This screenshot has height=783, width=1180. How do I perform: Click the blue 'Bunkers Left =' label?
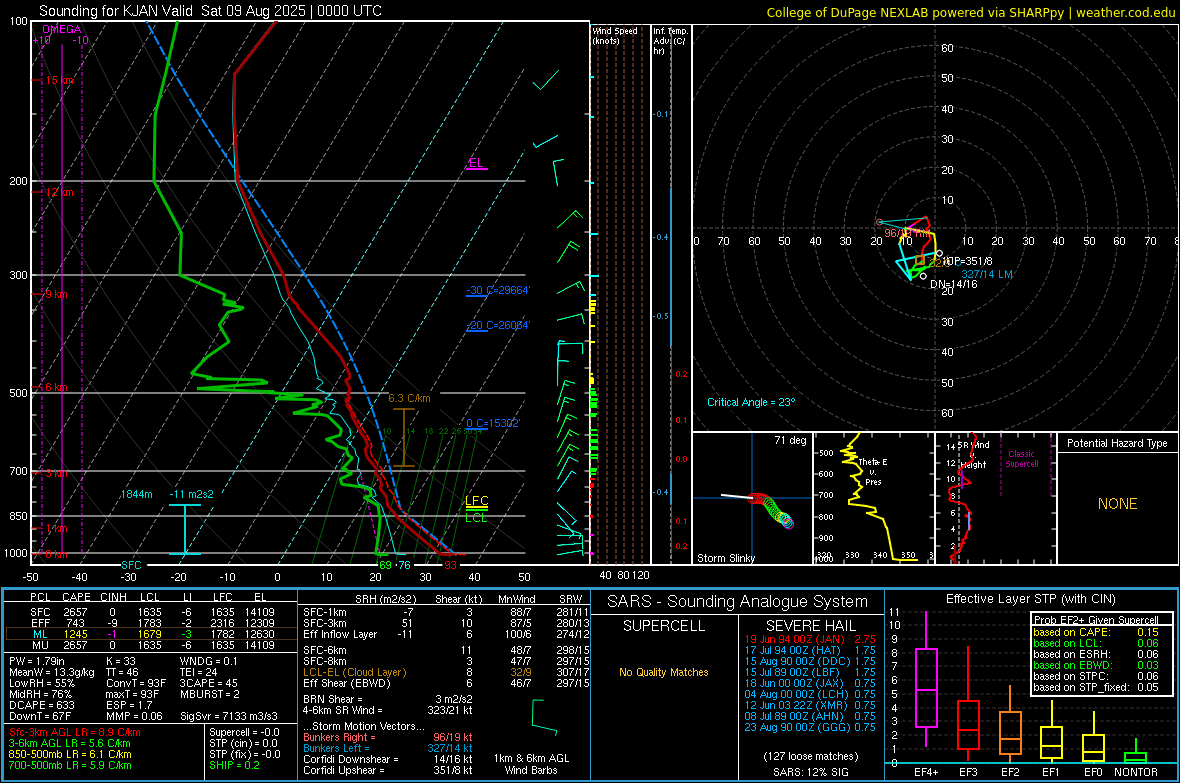pos(336,748)
